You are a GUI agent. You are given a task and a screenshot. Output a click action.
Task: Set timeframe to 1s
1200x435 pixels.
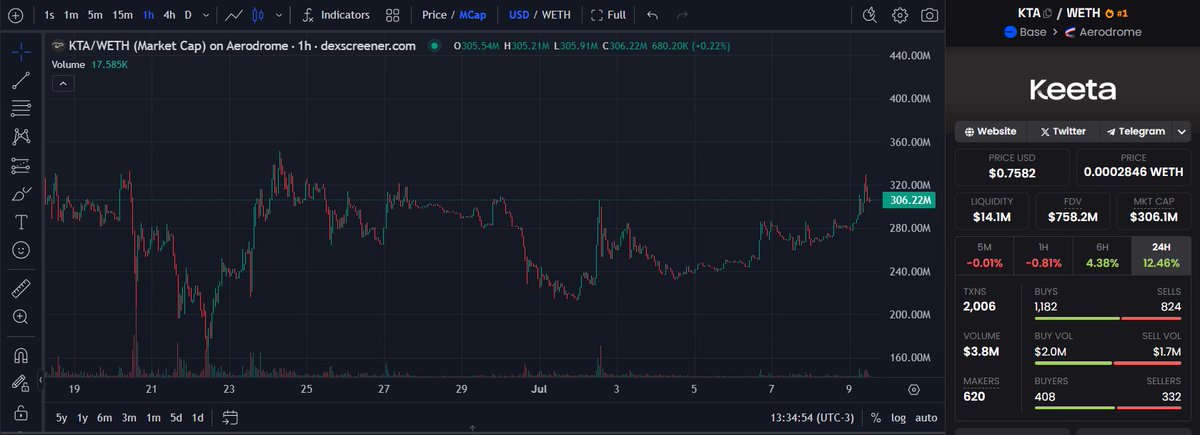(x=49, y=15)
